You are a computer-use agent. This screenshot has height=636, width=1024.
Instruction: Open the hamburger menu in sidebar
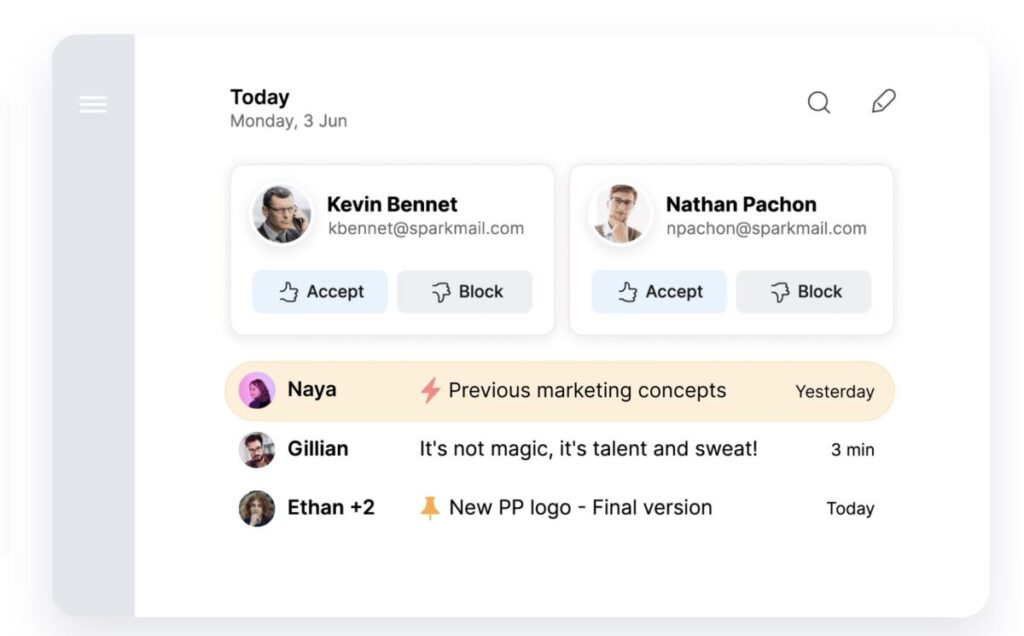(x=93, y=104)
